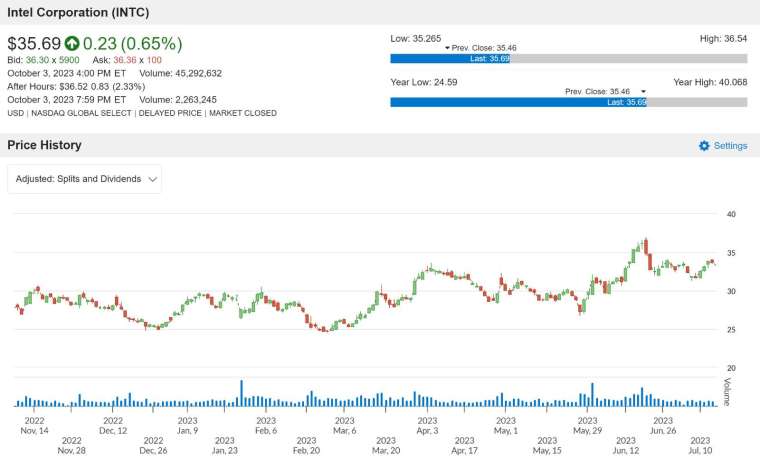
Task: Click the 2023 Apr, 3 axis label
Action: [x=427, y=425]
